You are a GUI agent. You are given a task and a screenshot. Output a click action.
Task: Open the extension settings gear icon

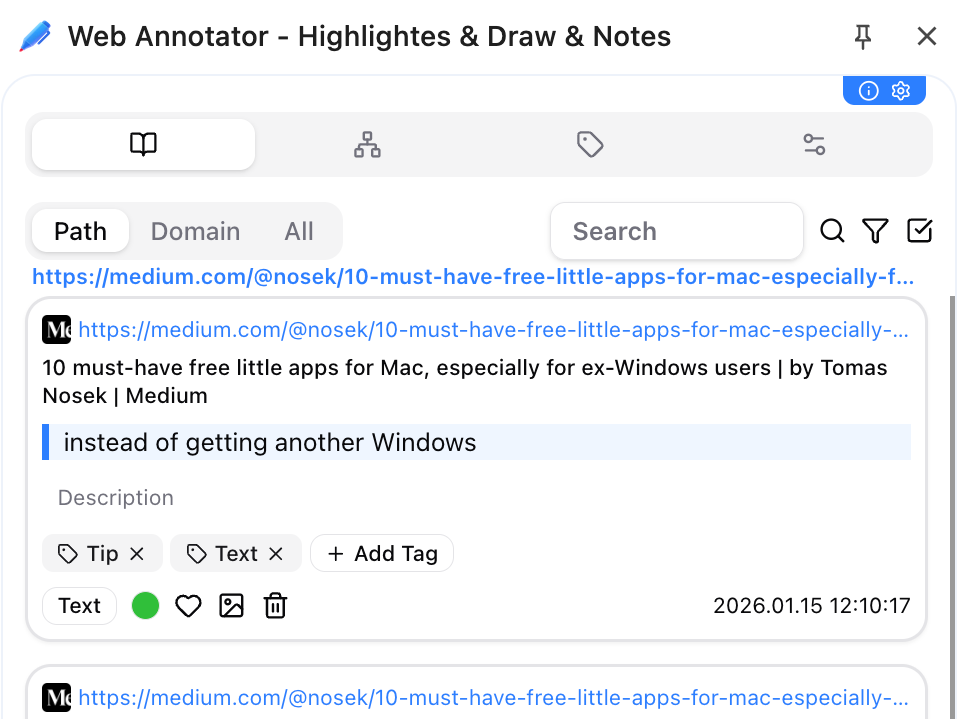click(x=901, y=90)
